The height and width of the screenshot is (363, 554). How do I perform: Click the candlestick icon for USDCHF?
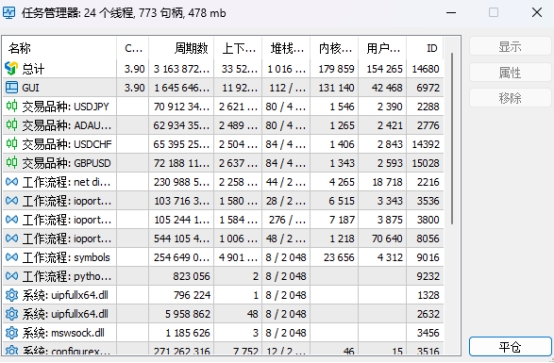[12, 144]
